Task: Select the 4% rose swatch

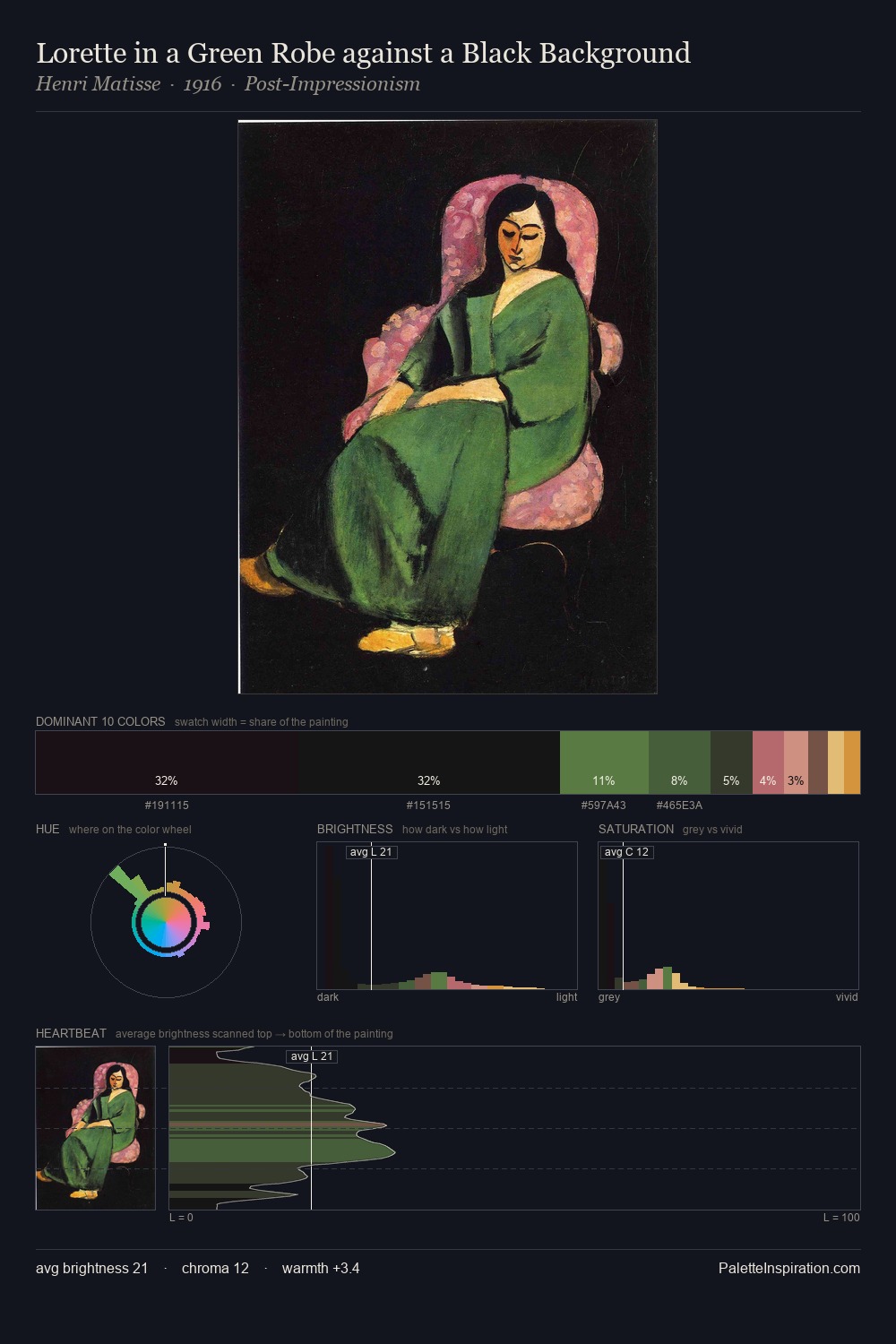Action: point(768,762)
